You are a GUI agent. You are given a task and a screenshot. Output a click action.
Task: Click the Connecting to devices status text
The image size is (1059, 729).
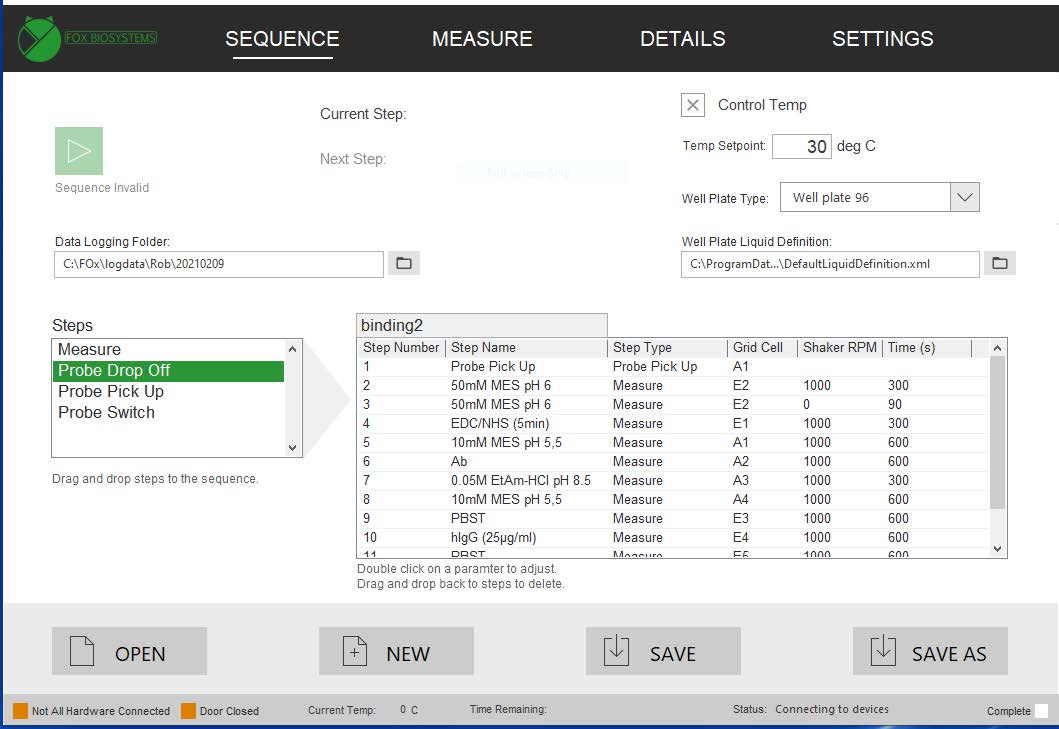tap(832, 709)
